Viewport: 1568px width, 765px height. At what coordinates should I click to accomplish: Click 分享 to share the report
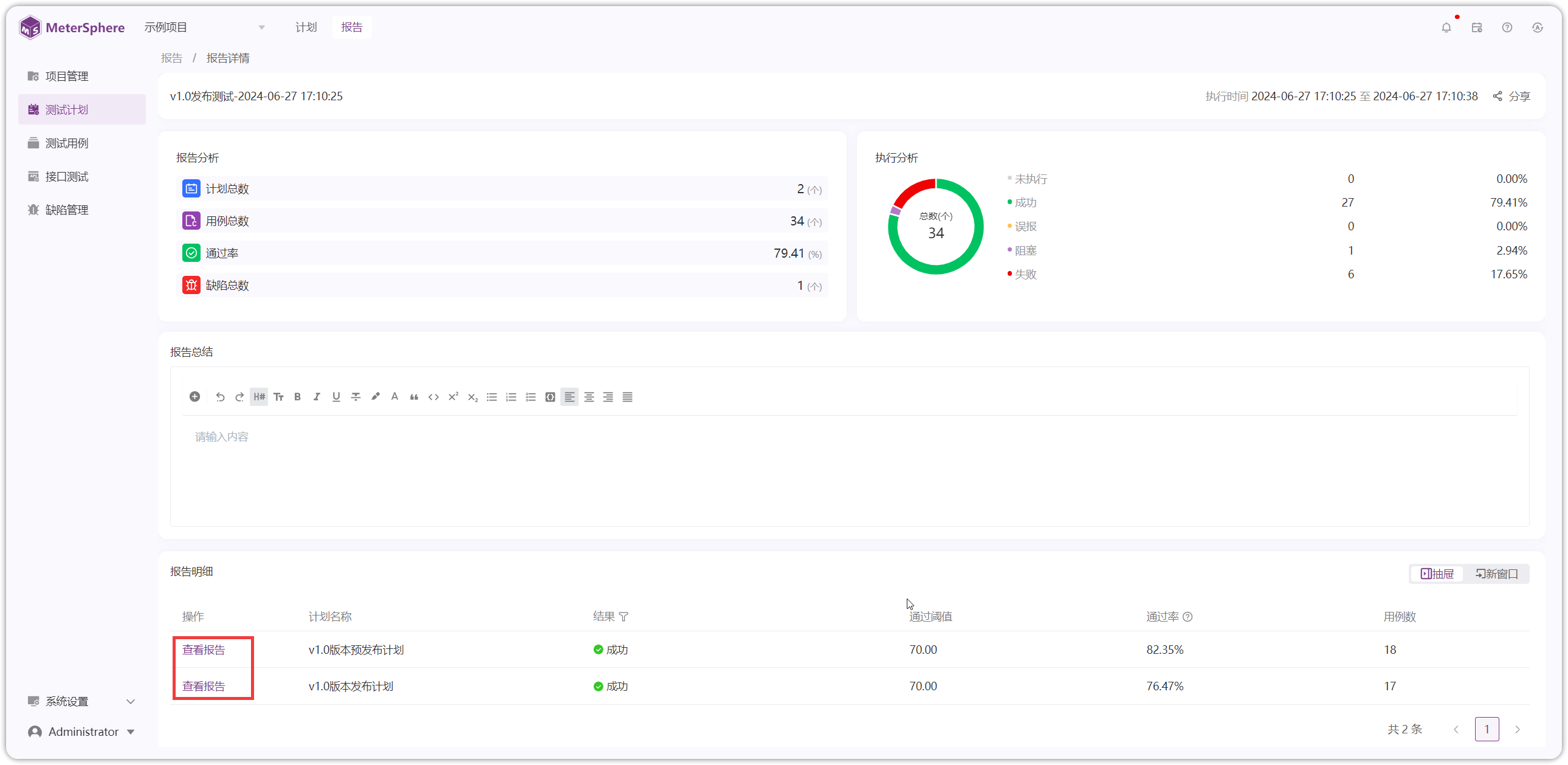[1512, 96]
